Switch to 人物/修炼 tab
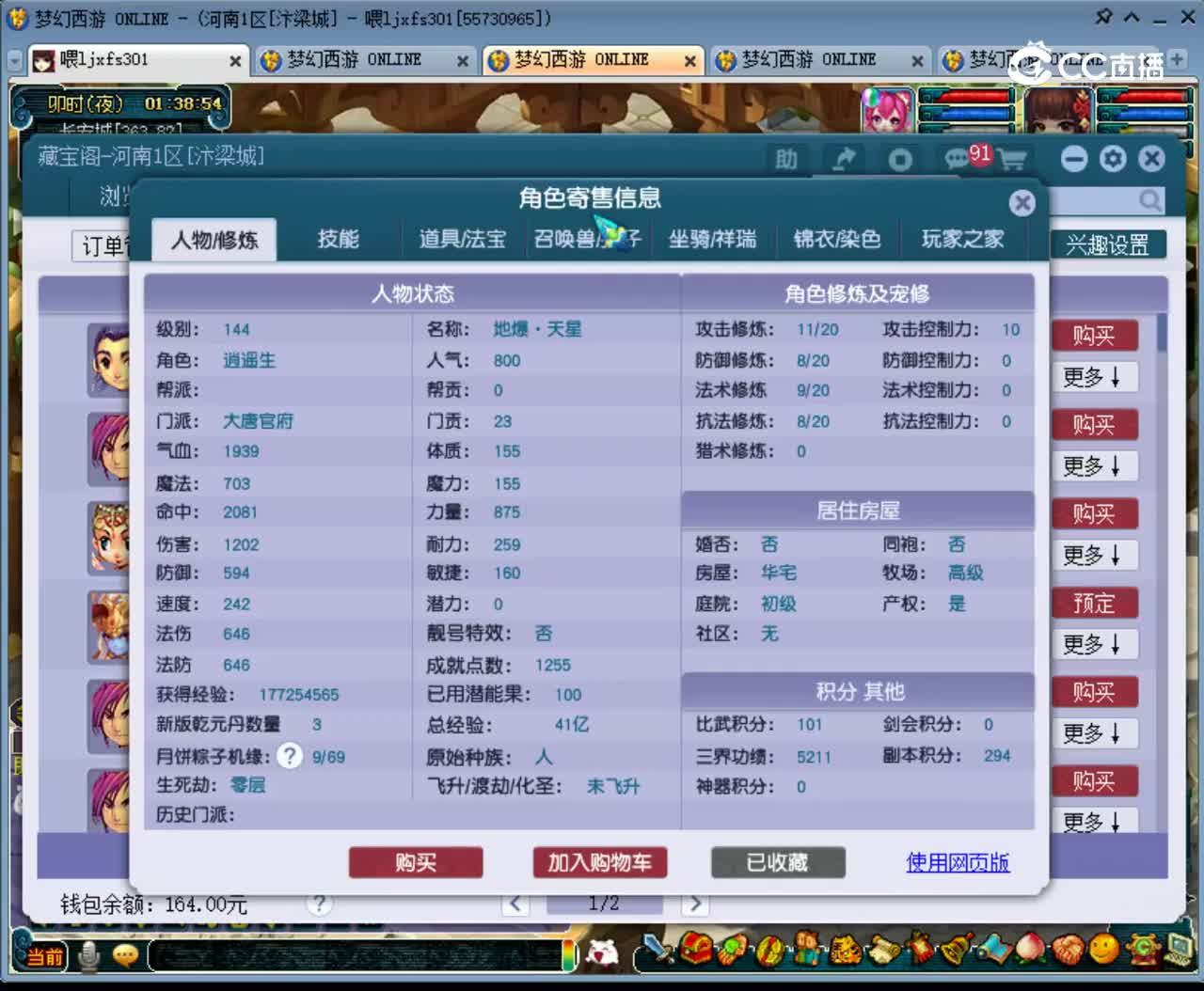This screenshot has height=991, width=1204. tap(214, 240)
